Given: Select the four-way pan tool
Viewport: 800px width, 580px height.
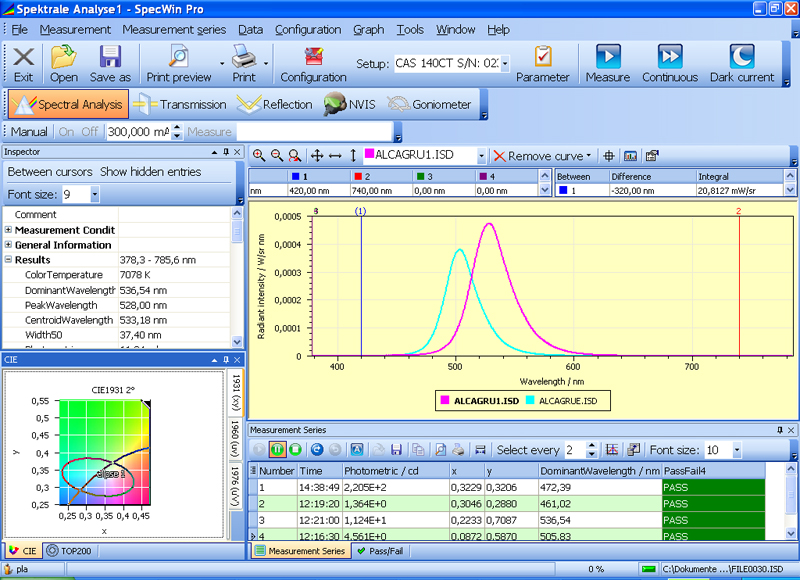Looking at the screenshot, I should pyautogui.click(x=317, y=156).
